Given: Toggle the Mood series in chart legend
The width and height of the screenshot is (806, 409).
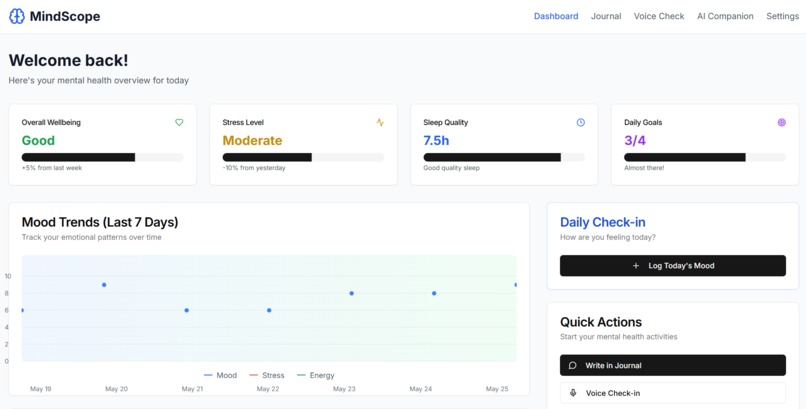Looking at the screenshot, I should point(221,376).
